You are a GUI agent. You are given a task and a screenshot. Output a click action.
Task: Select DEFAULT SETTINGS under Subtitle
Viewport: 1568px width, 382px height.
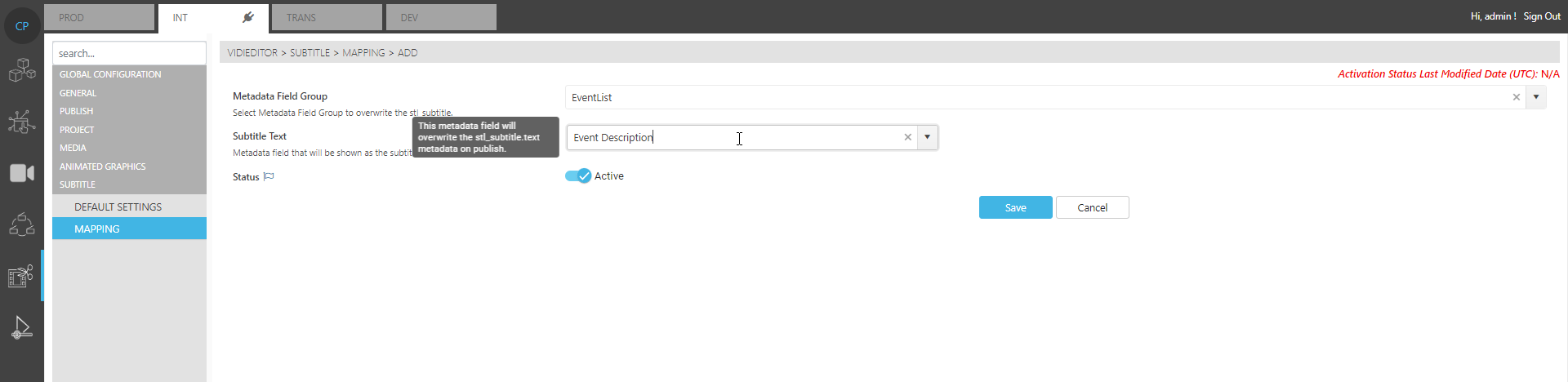(x=118, y=207)
